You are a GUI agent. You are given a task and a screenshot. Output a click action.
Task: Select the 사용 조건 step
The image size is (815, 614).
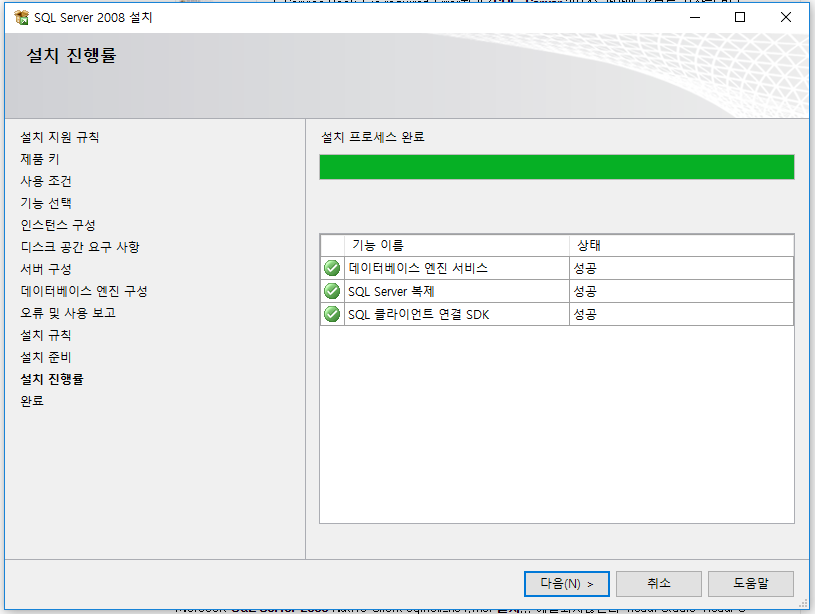[x=46, y=181]
